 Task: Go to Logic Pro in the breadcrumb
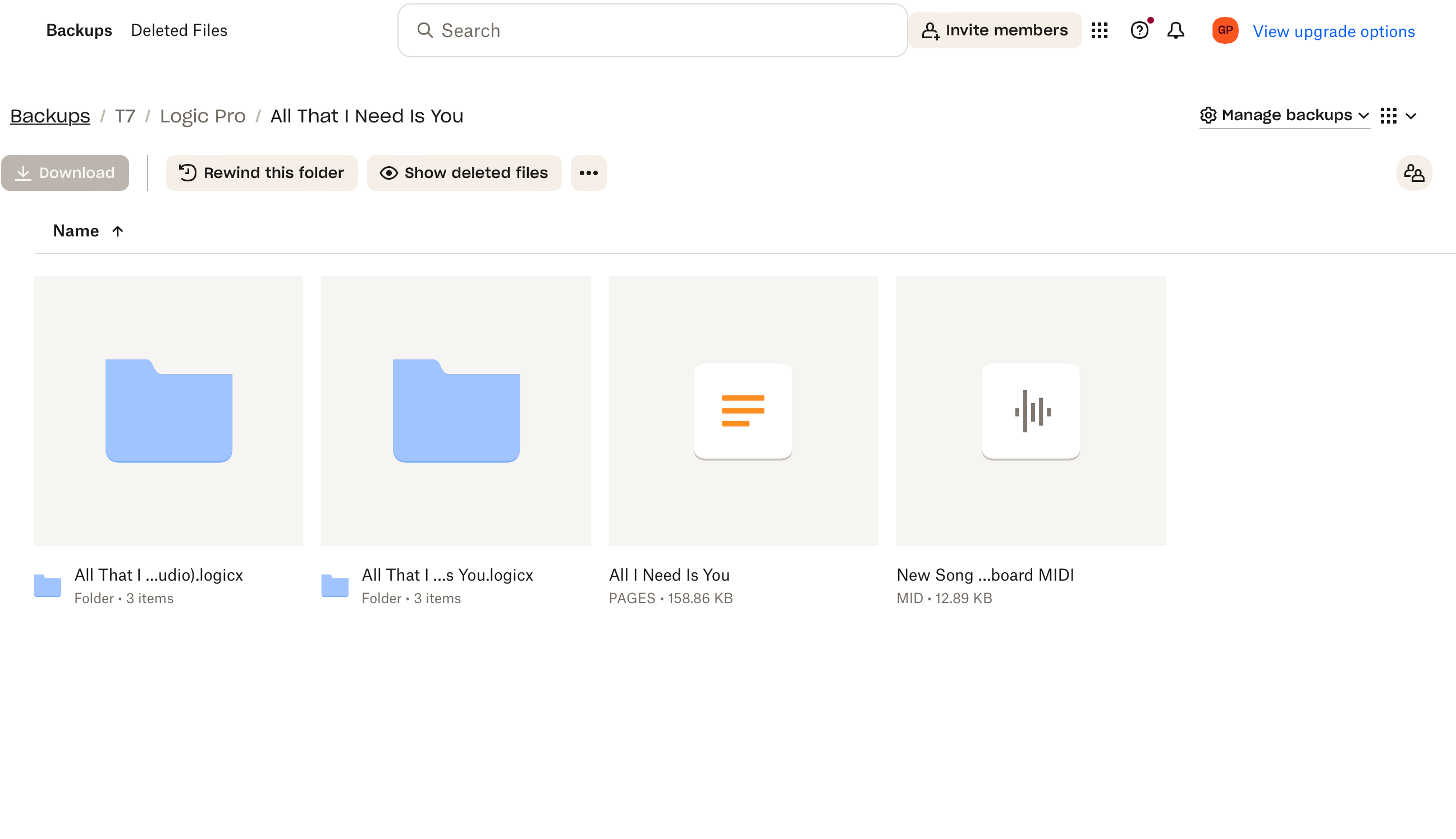coord(202,116)
